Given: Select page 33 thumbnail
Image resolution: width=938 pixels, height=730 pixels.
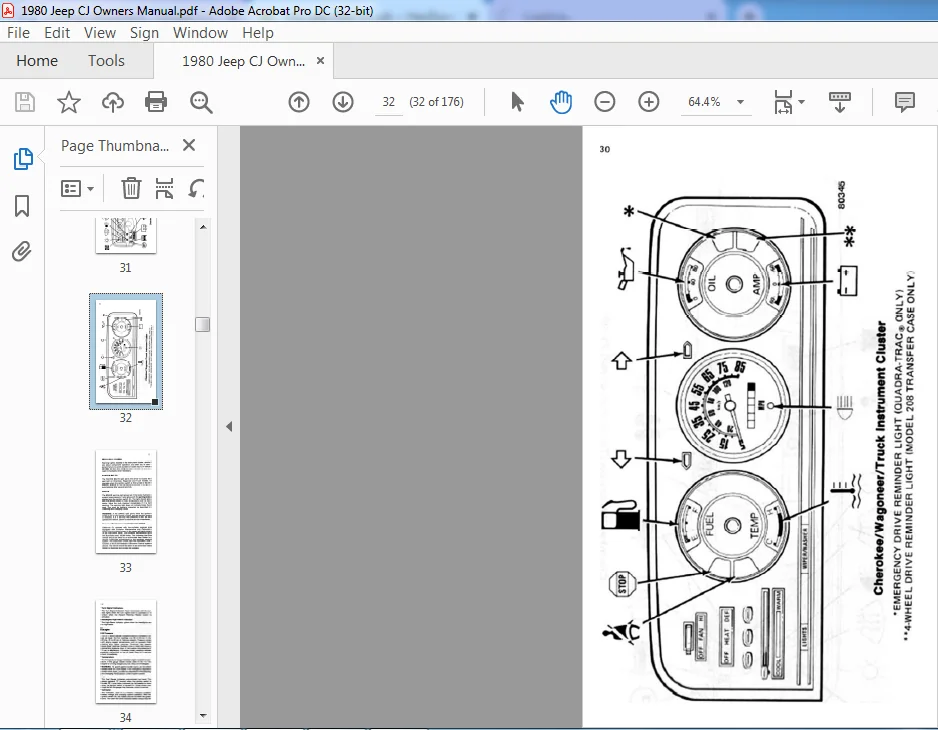Looking at the screenshot, I should [x=126, y=501].
